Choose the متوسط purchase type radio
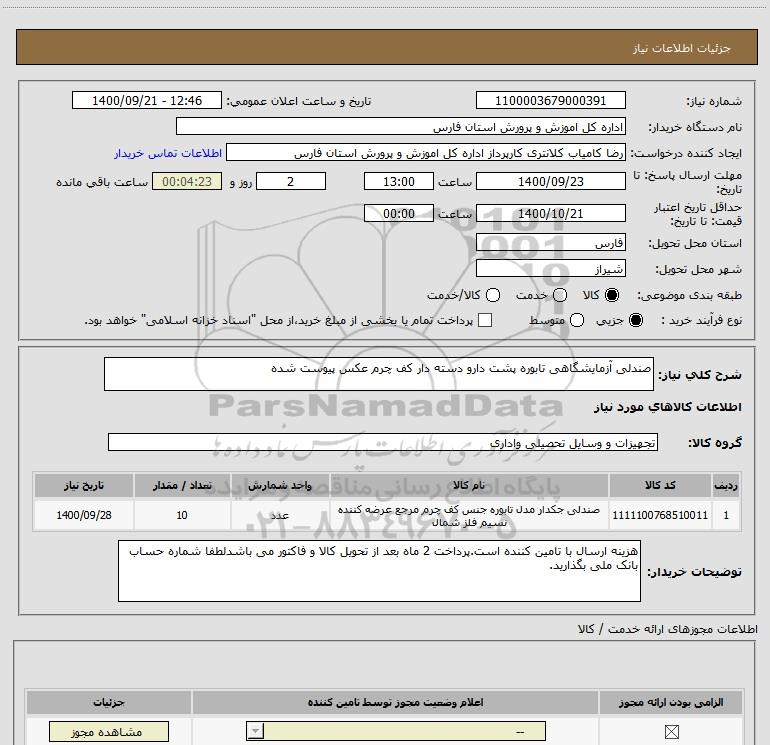Image resolution: width=770 pixels, height=745 pixels. pyautogui.click(x=577, y=321)
